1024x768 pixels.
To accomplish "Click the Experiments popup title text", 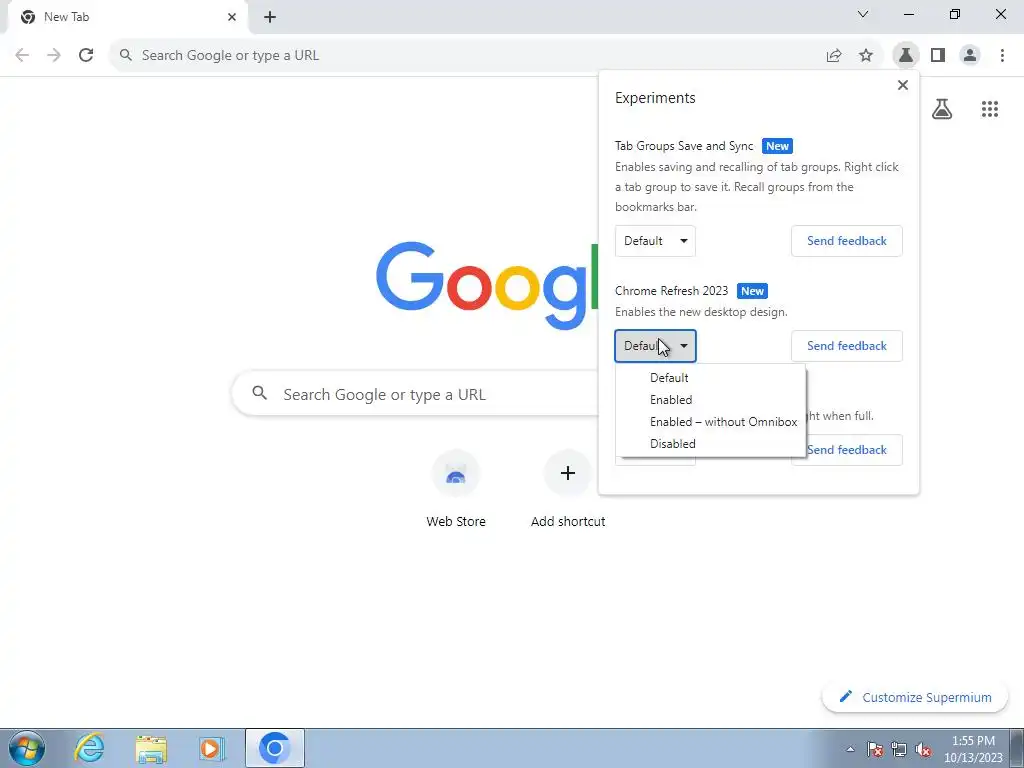I will [x=655, y=98].
